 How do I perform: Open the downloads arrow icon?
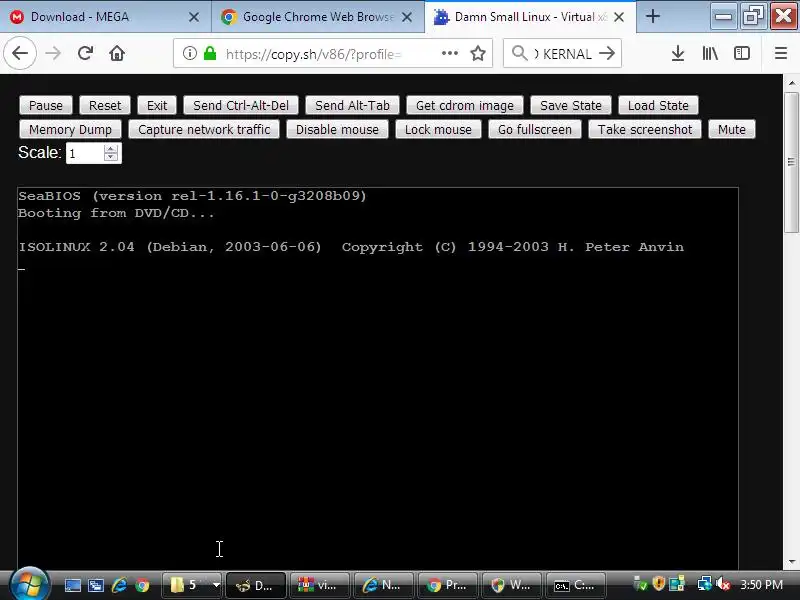click(x=678, y=53)
